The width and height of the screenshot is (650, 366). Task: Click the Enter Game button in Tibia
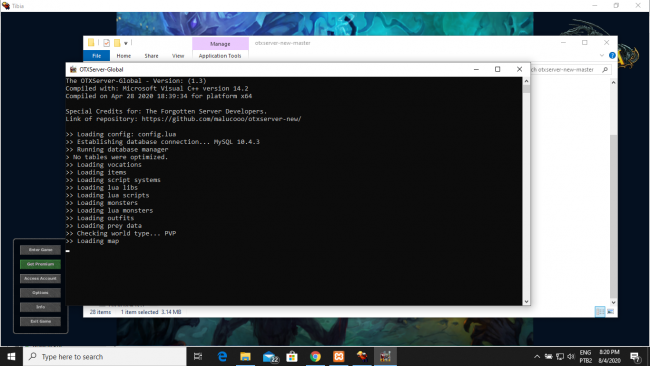pos(40,250)
